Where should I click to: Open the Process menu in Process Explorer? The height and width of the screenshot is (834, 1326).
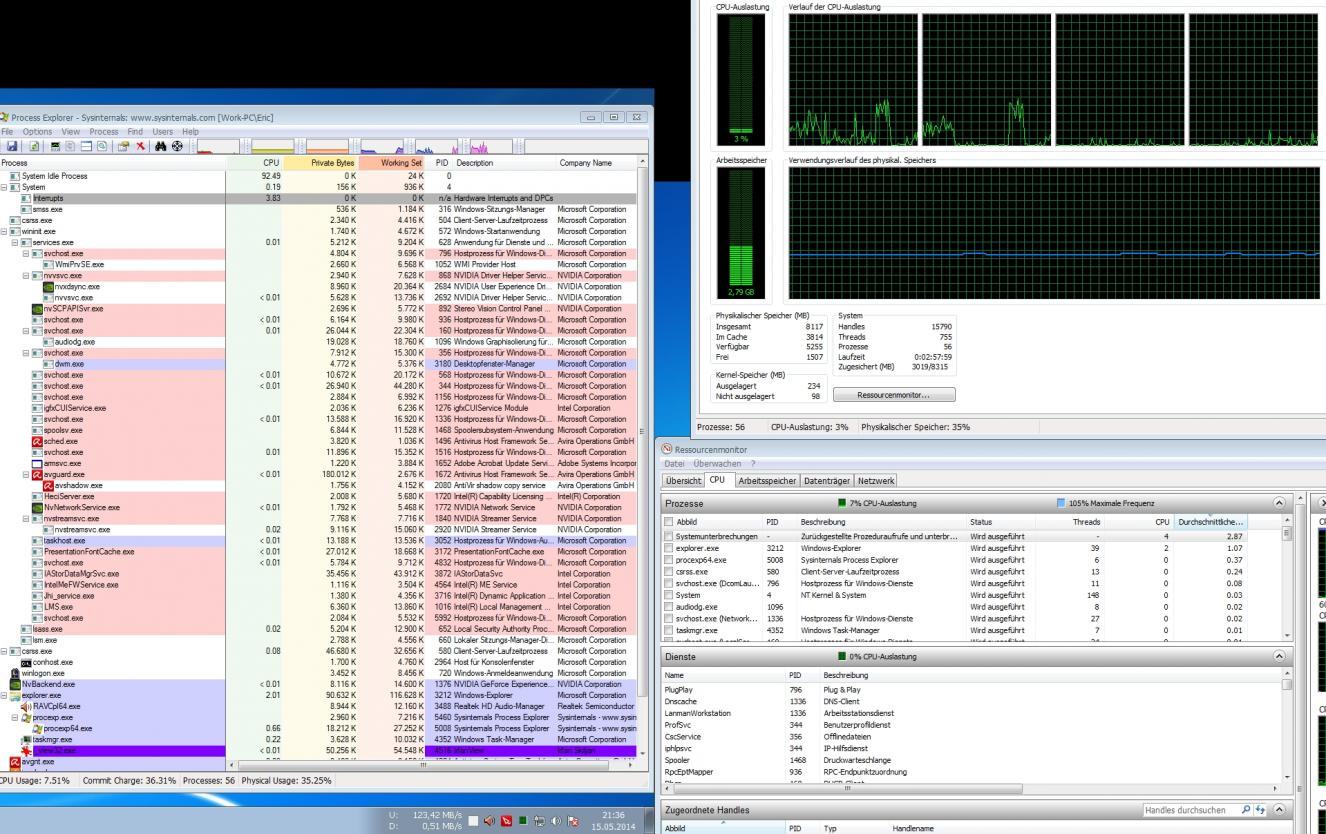click(x=104, y=131)
